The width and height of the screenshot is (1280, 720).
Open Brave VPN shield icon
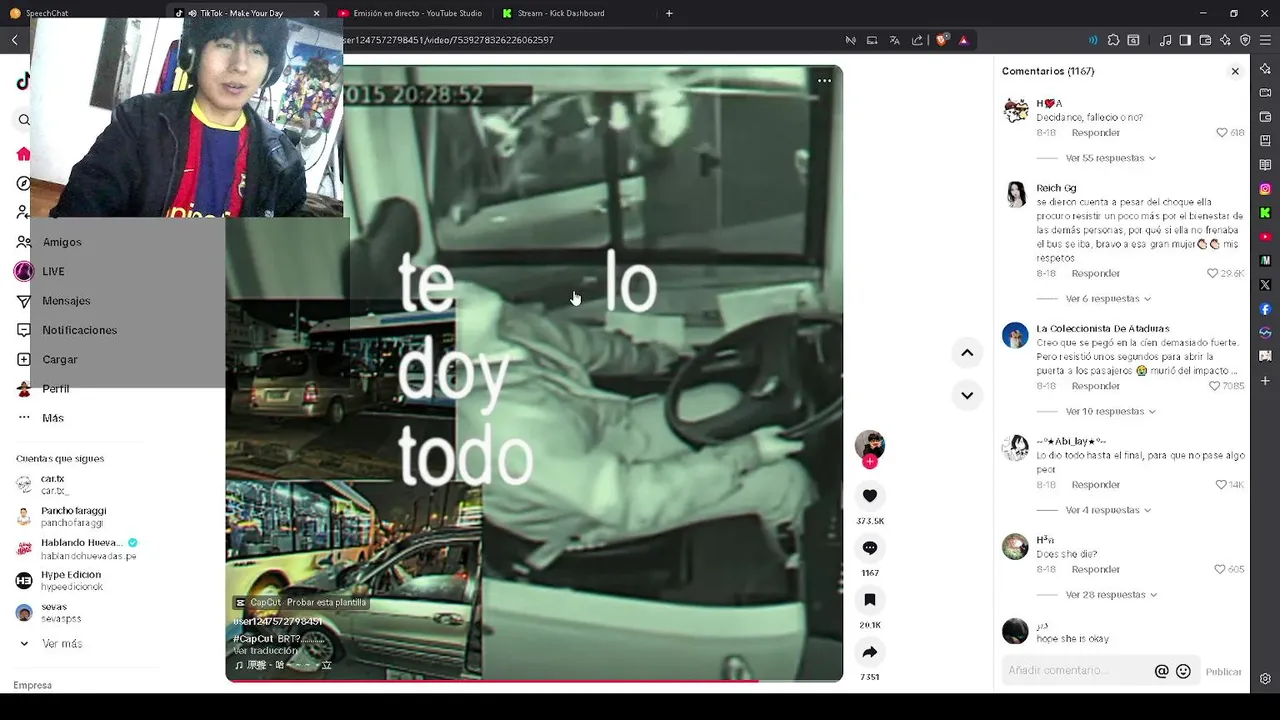coord(1245,40)
